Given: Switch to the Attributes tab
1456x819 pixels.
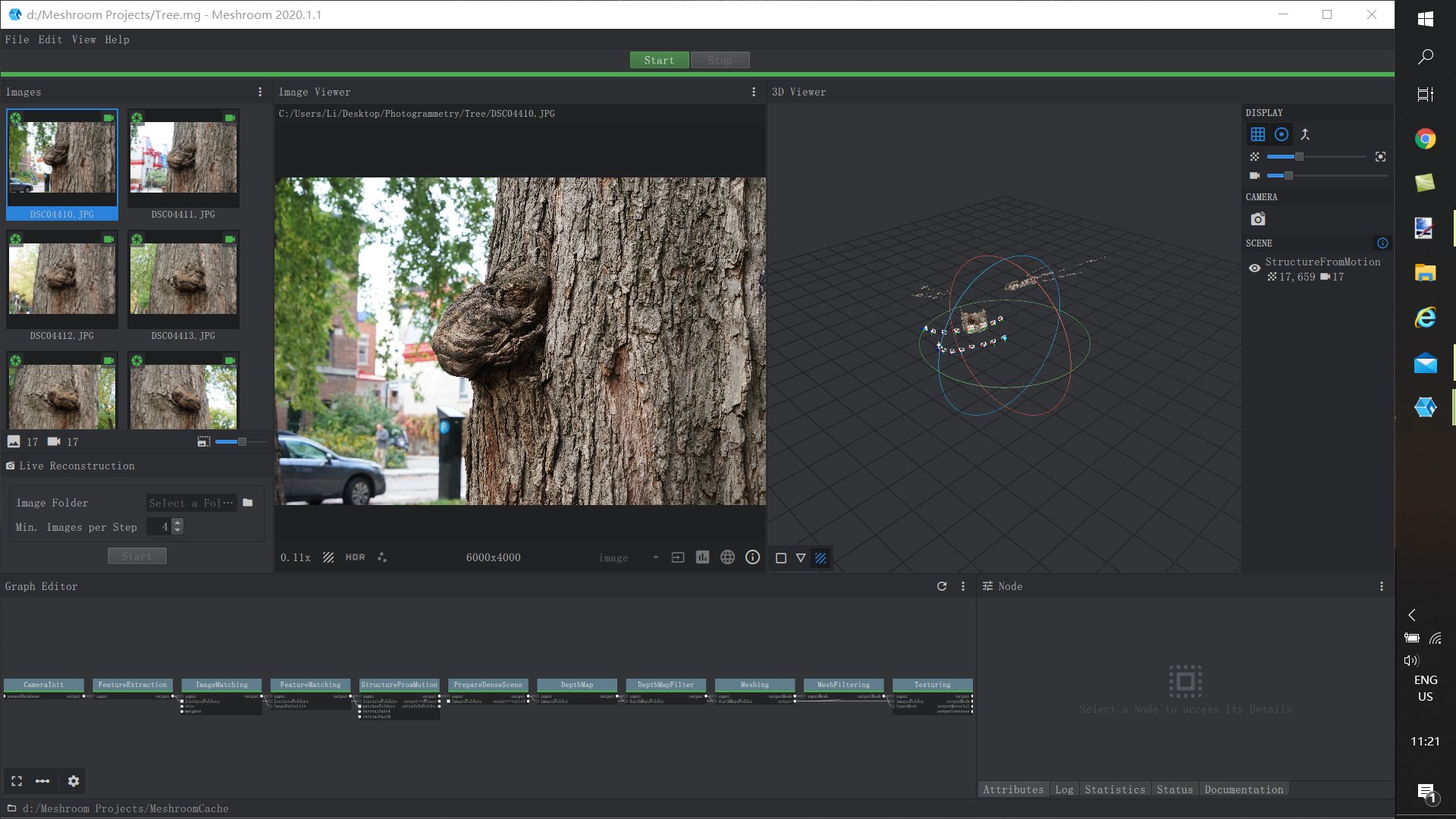Looking at the screenshot, I should [1013, 789].
